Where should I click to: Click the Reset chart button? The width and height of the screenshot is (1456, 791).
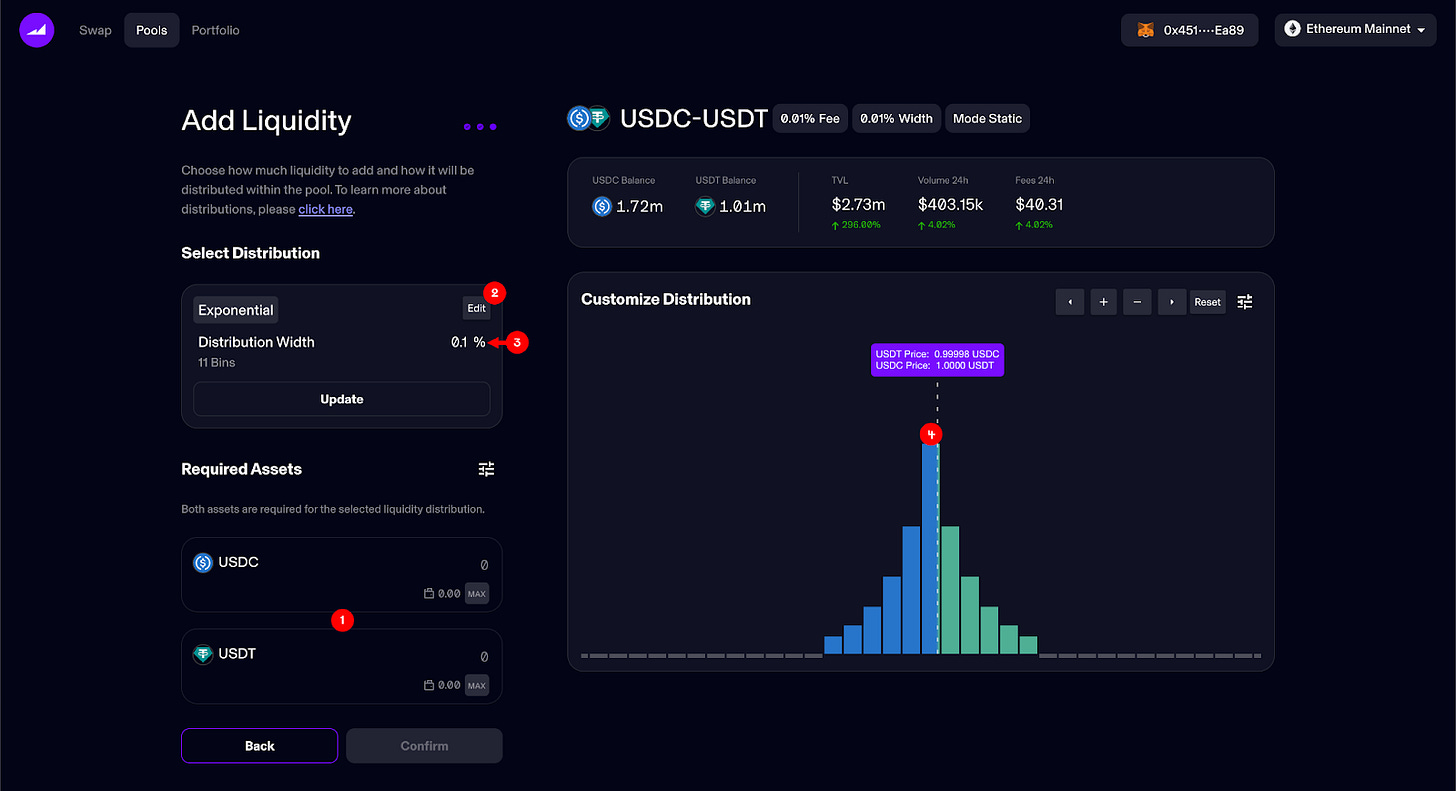point(1208,302)
